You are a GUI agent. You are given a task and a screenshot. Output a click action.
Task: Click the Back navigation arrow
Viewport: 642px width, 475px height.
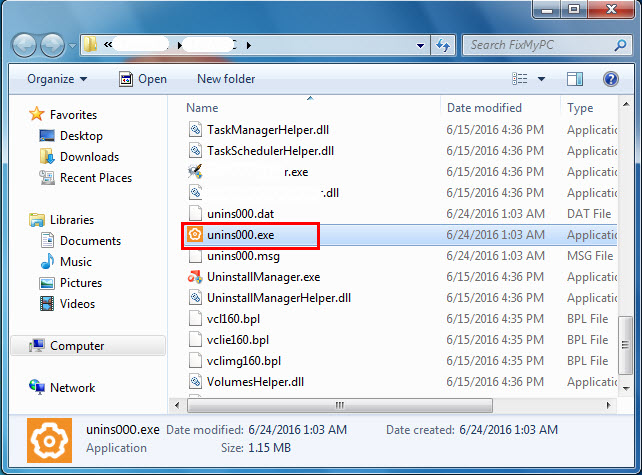click(x=25, y=45)
